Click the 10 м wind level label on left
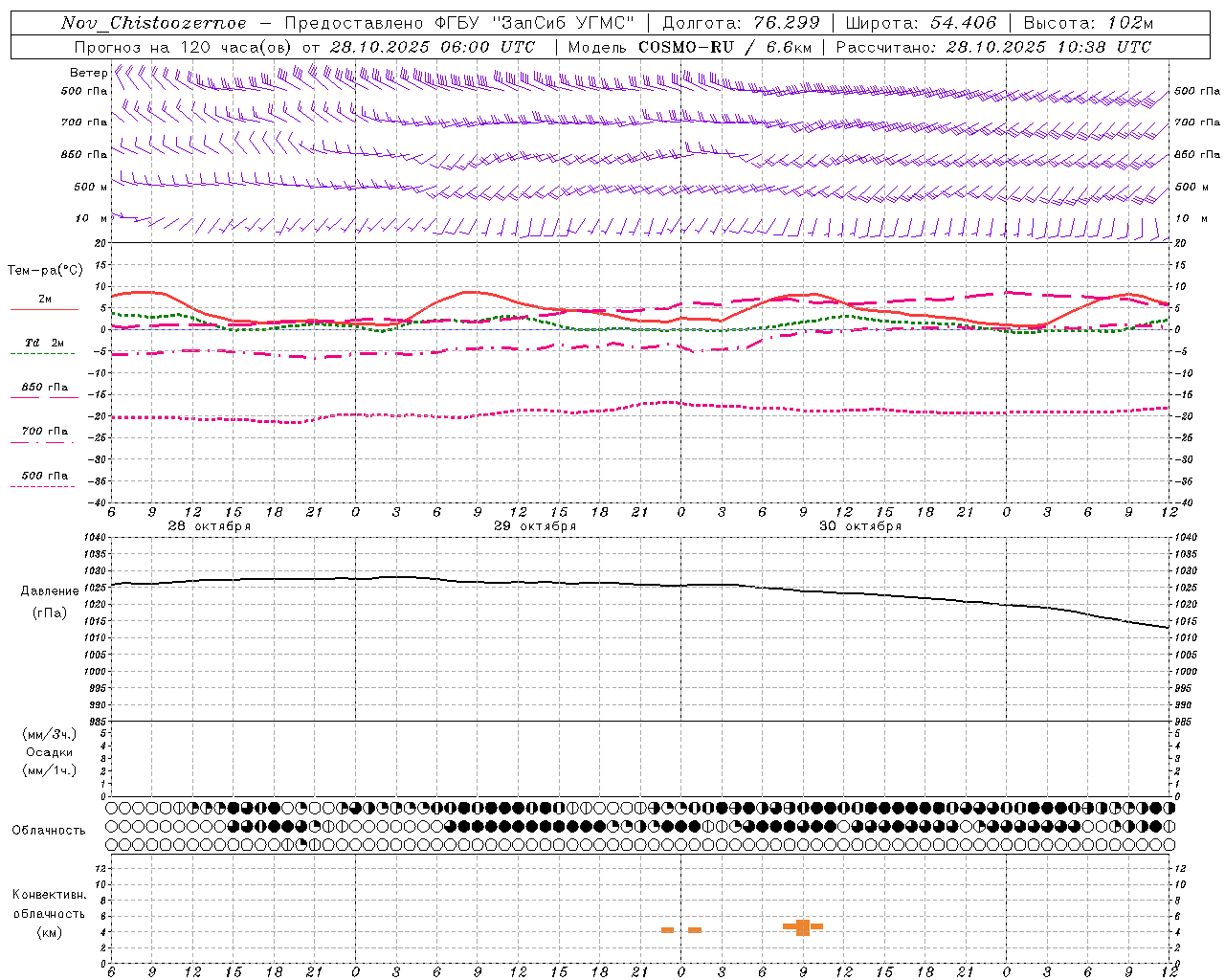Viewport: 1225px width, 980px height. [91, 219]
